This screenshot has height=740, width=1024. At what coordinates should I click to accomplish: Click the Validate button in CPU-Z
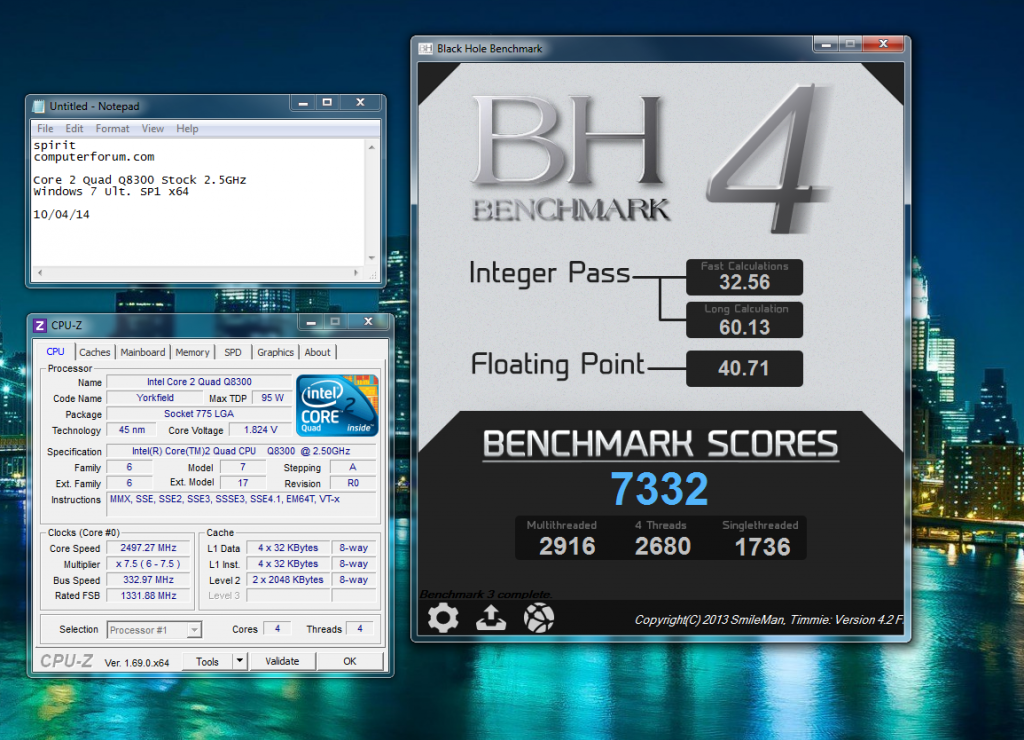282,661
